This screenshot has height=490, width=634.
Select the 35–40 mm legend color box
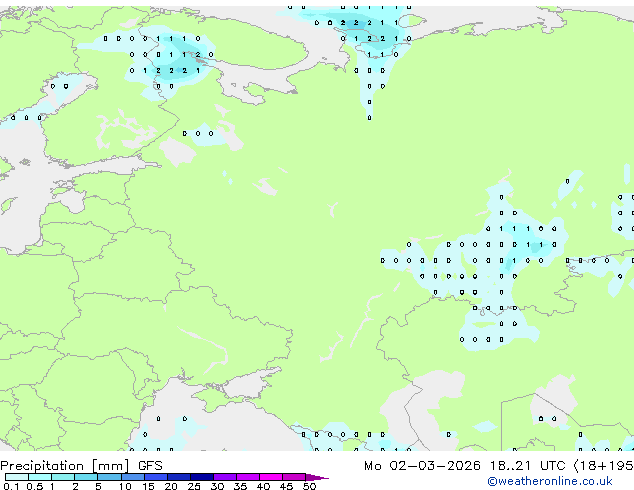coord(248,477)
